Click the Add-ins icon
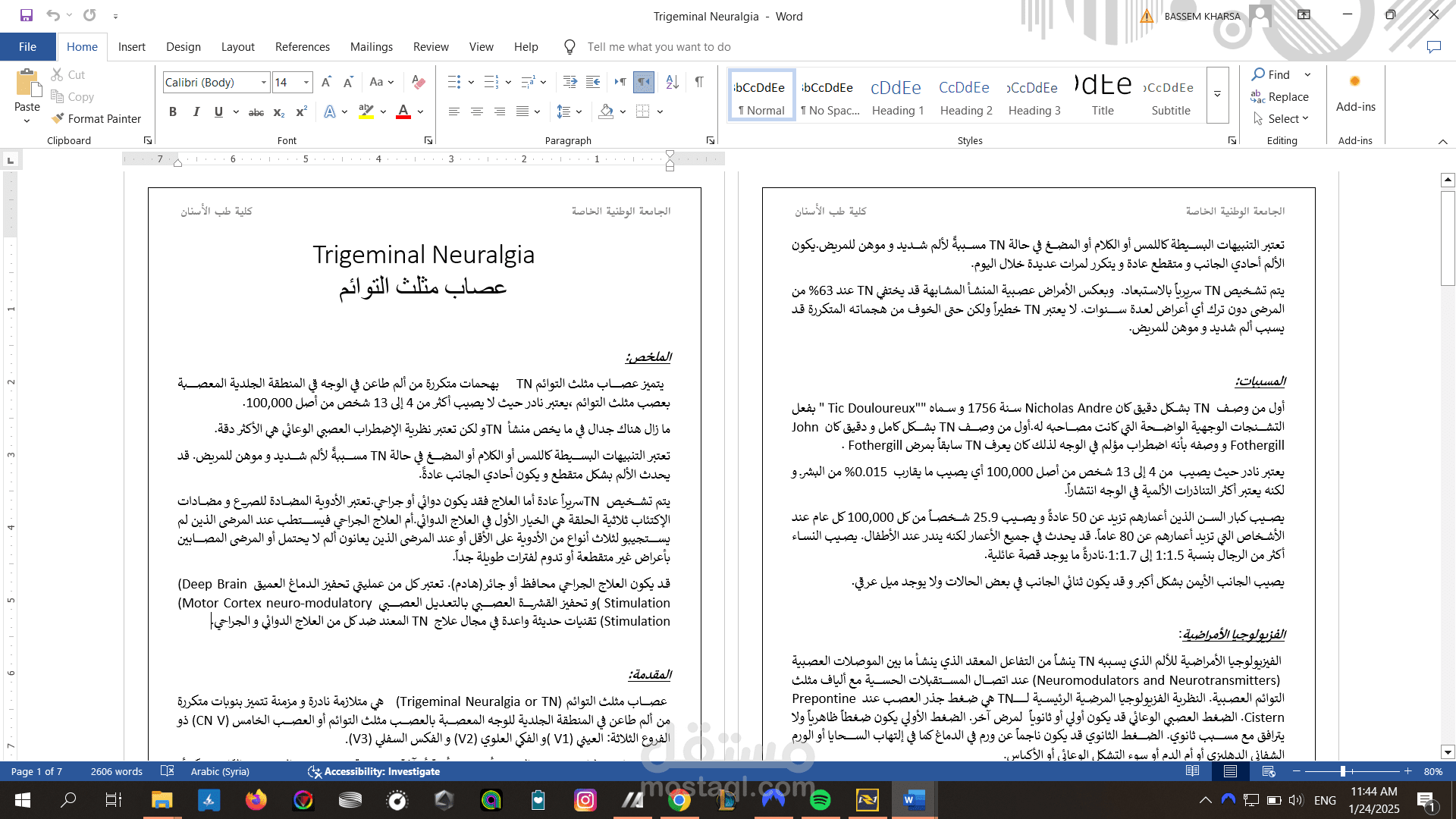This screenshot has width=1456, height=819. (x=1355, y=82)
